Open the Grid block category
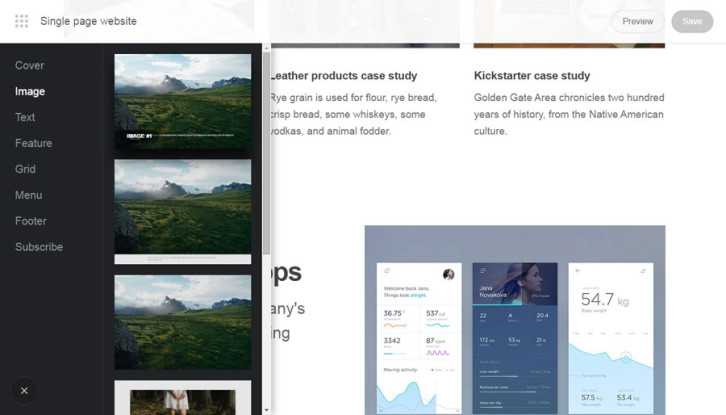The width and height of the screenshot is (726, 415). (x=25, y=169)
